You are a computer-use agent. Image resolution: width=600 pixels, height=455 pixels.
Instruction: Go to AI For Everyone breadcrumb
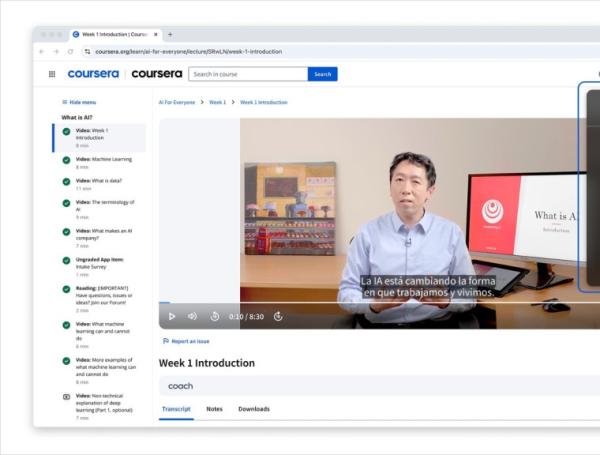[x=177, y=102]
